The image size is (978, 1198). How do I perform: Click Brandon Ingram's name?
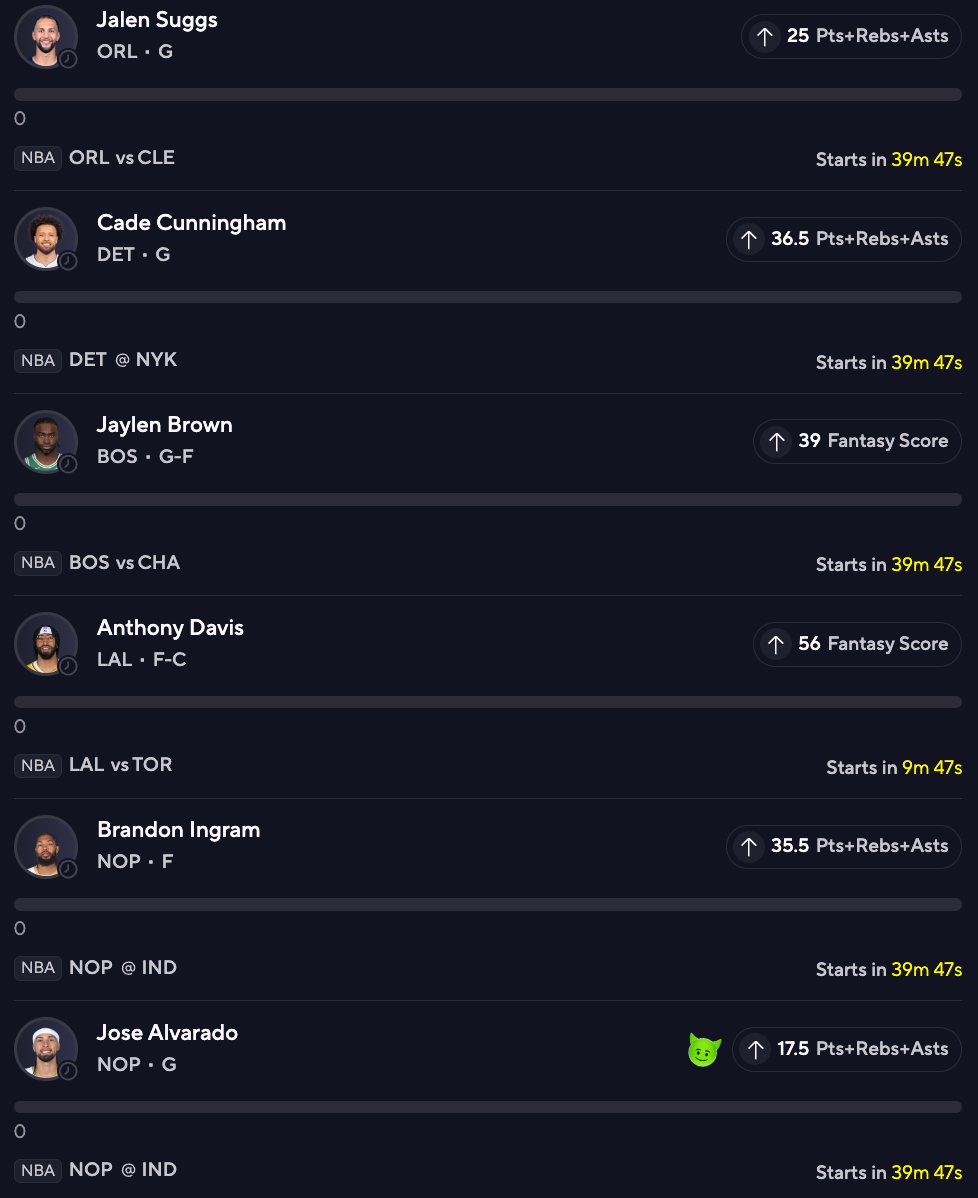click(178, 830)
